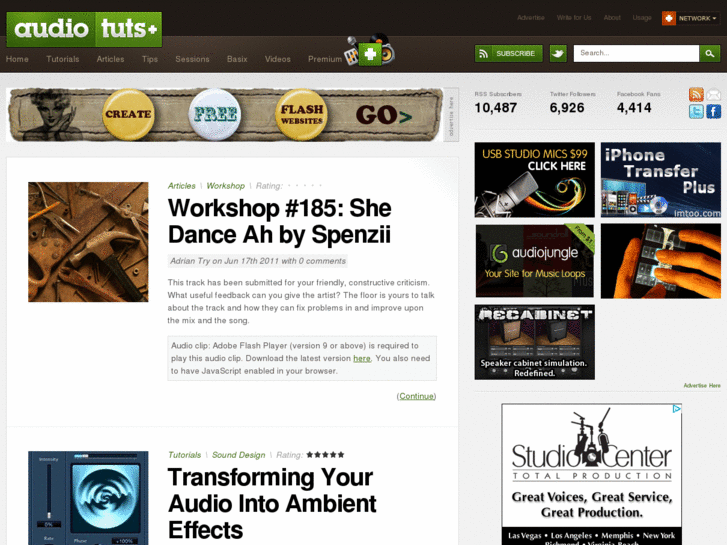
Task: Click the AdChoices icon on Studio Center ad
Action: (677, 409)
